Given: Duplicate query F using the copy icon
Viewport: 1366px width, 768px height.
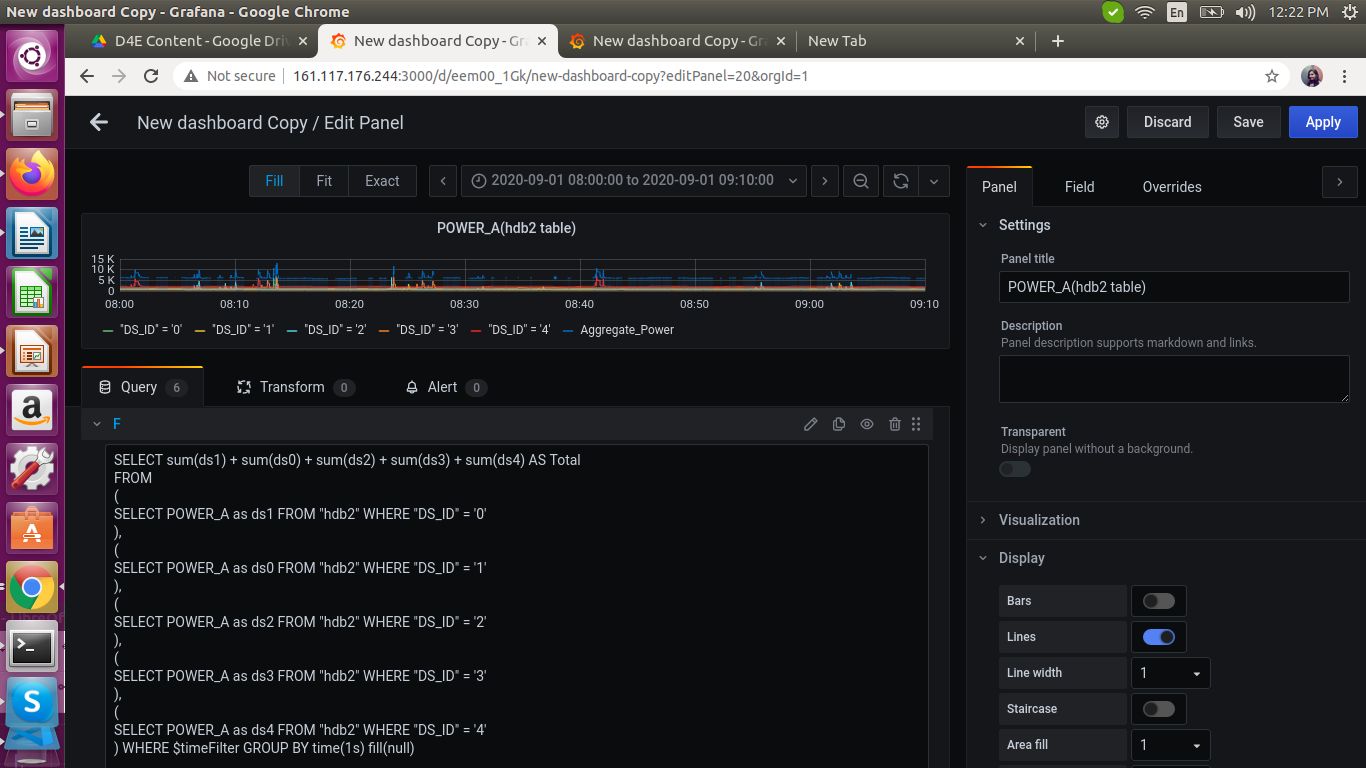Looking at the screenshot, I should pyautogui.click(x=839, y=424).
